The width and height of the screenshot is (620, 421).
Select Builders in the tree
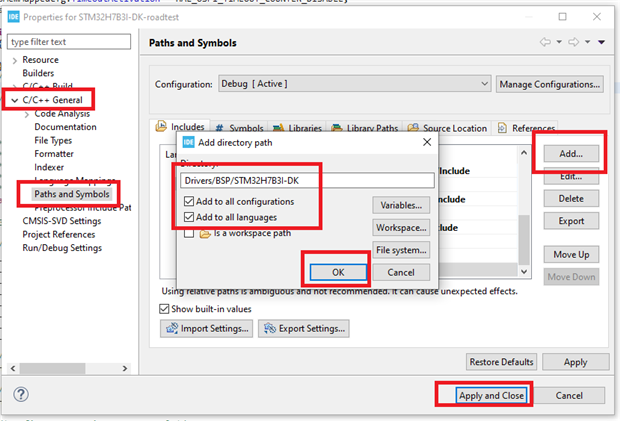coord(38,73)
